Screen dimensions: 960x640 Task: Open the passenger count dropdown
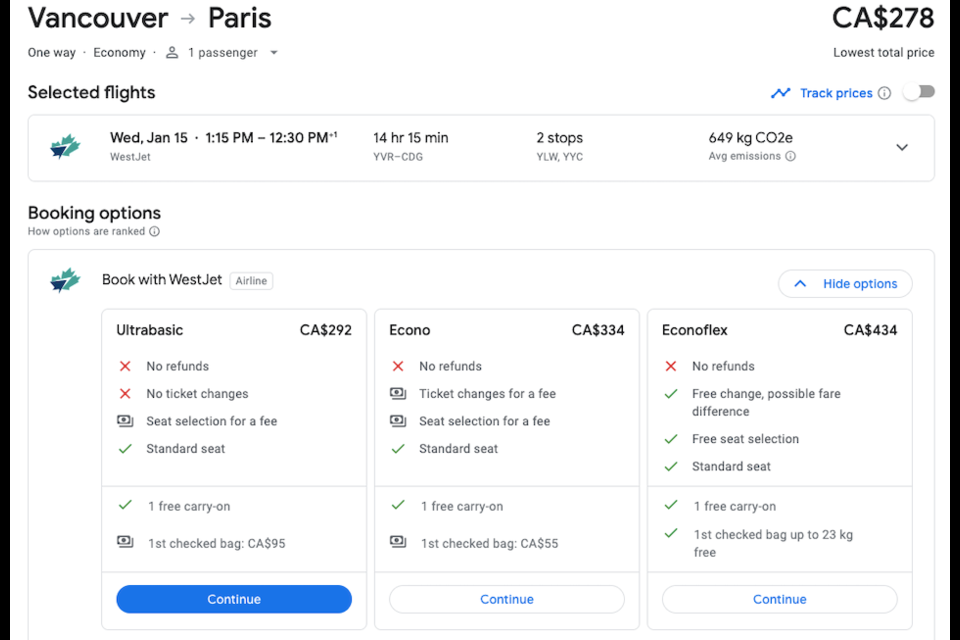(274, 53)
